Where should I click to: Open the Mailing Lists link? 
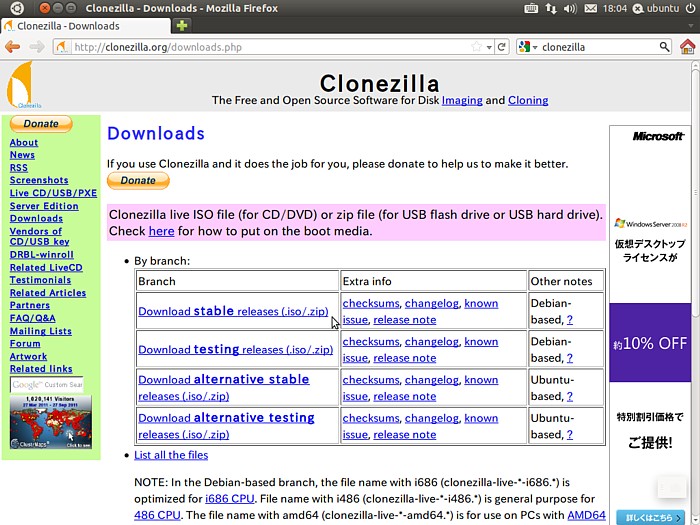pyautogui.click(x=41, y=331)
